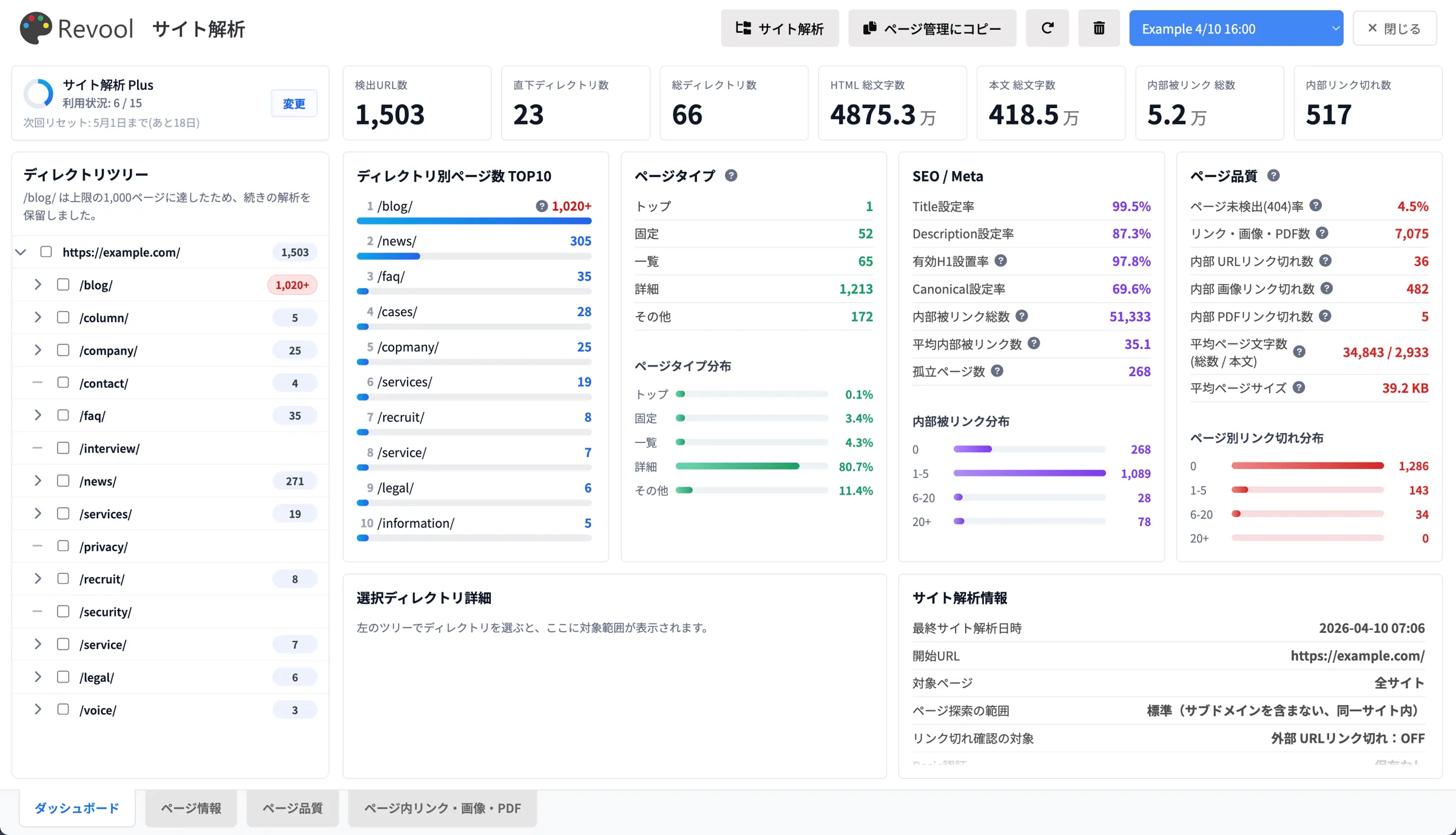Viewport: 1456px width, 835px height.
Task: Click the 詳細 80.7% distribution bar
Action: (752, 466)
